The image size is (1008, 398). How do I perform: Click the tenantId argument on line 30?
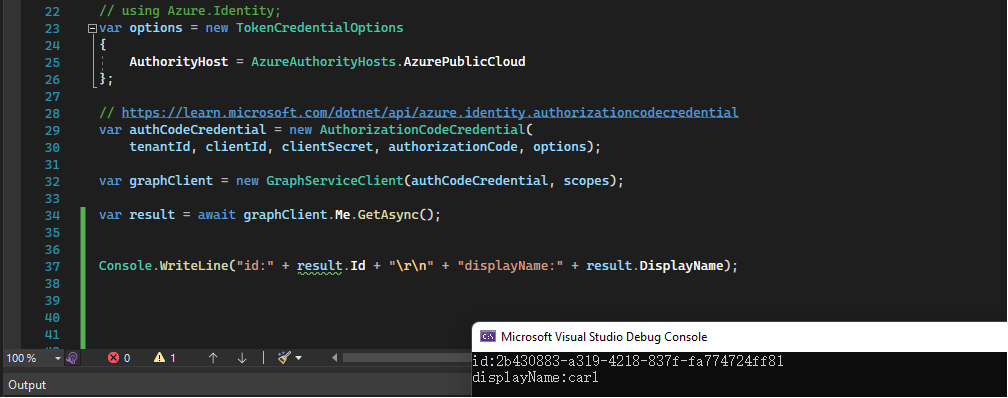(x=159, y=147)
